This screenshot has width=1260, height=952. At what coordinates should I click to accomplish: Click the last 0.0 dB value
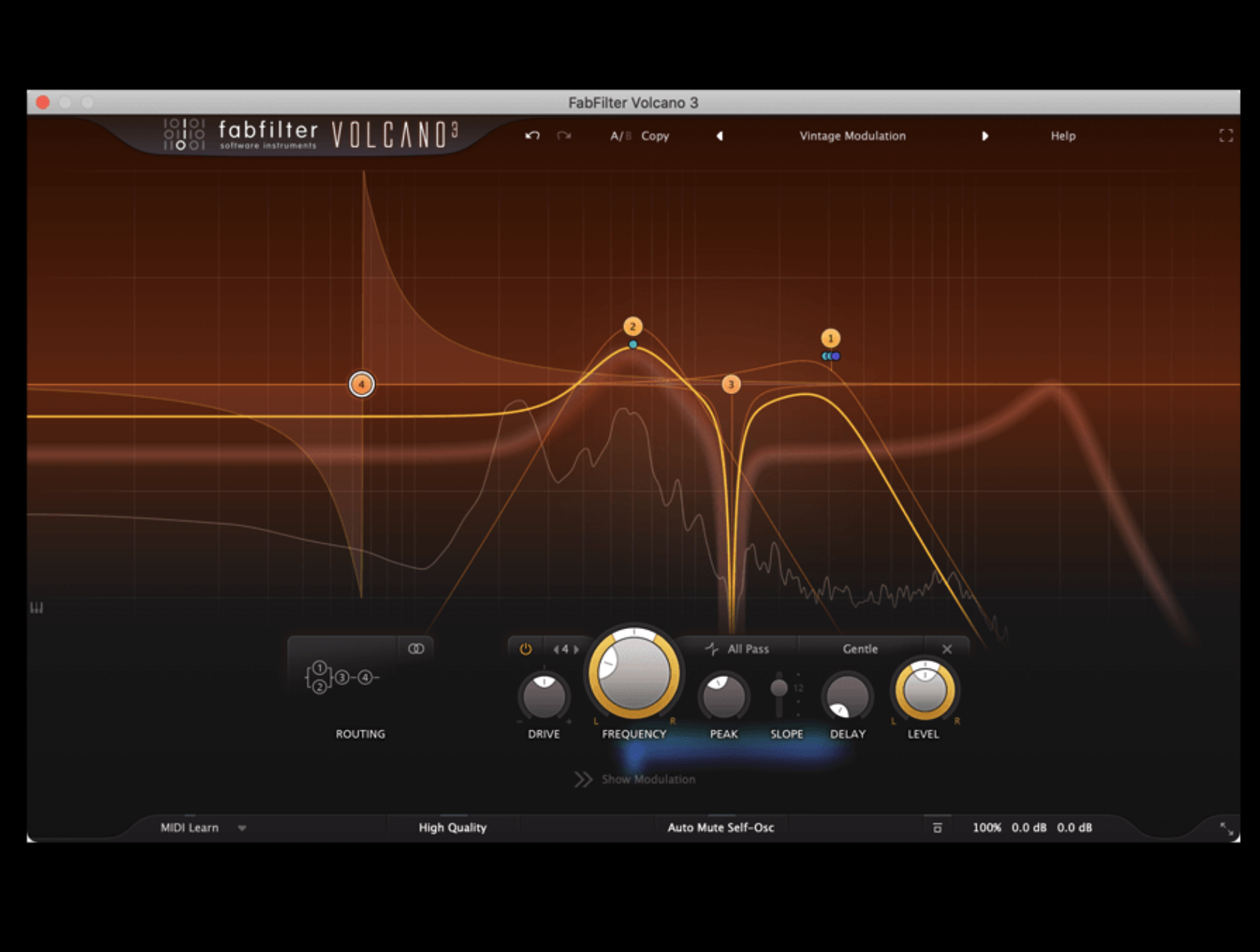click(1074, 828)
